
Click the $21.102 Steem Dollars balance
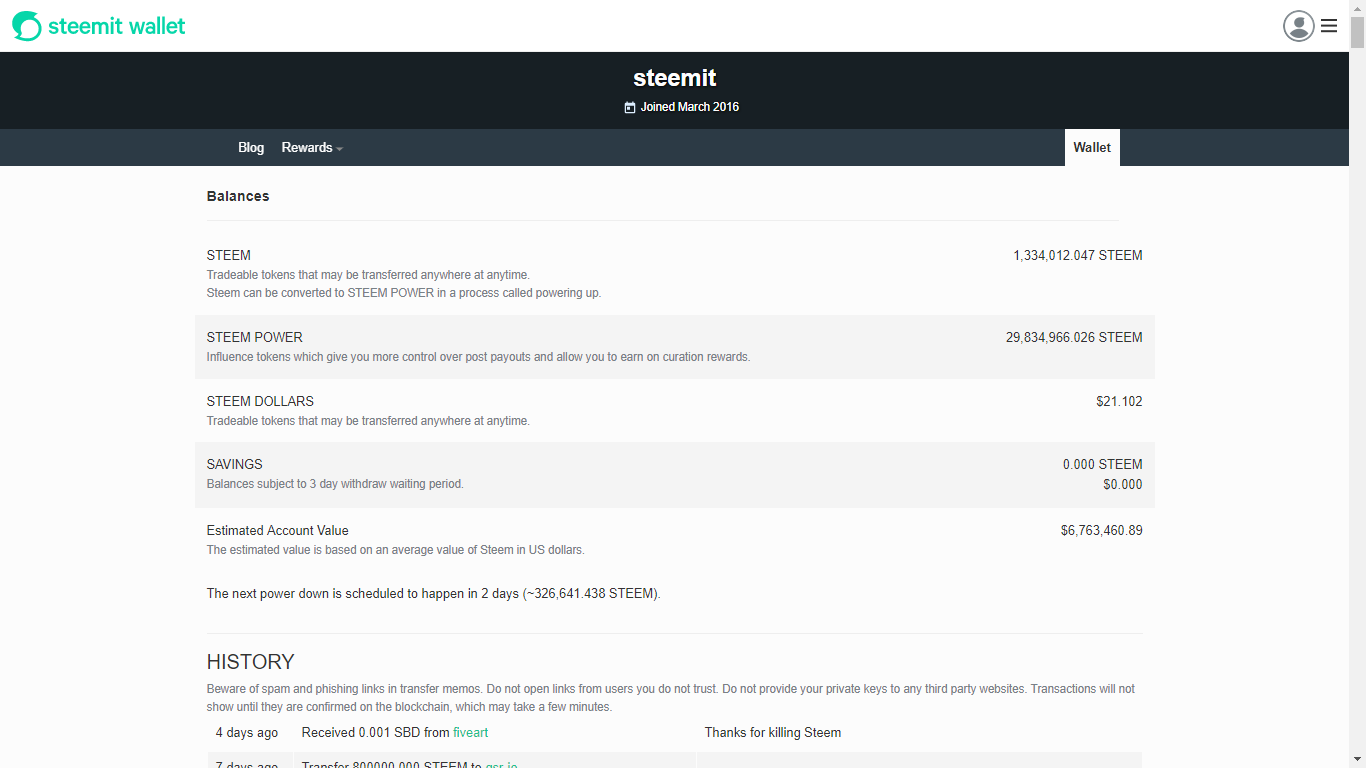pyautogui.click(x=1119, y=401)
